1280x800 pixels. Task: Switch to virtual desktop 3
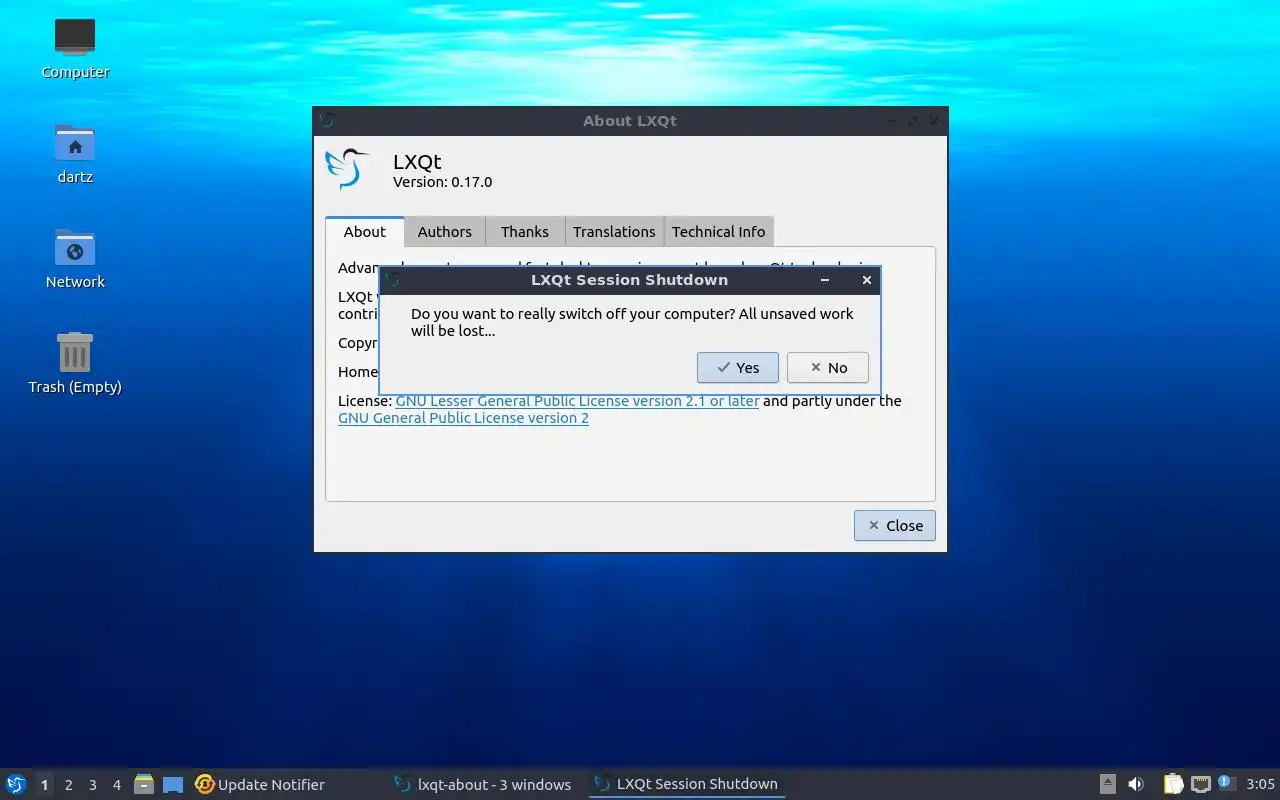point(92,785)
